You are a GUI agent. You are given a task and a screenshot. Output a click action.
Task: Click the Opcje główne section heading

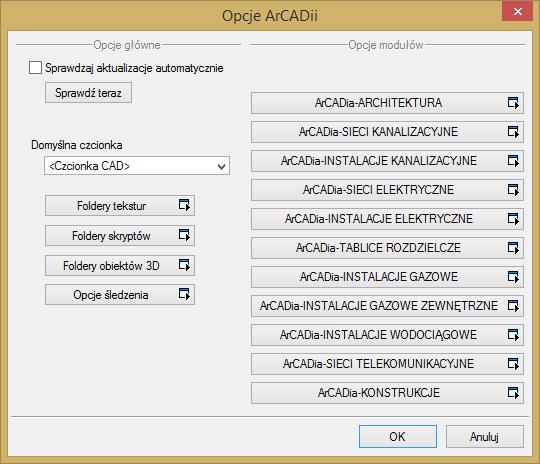(127, 45)
